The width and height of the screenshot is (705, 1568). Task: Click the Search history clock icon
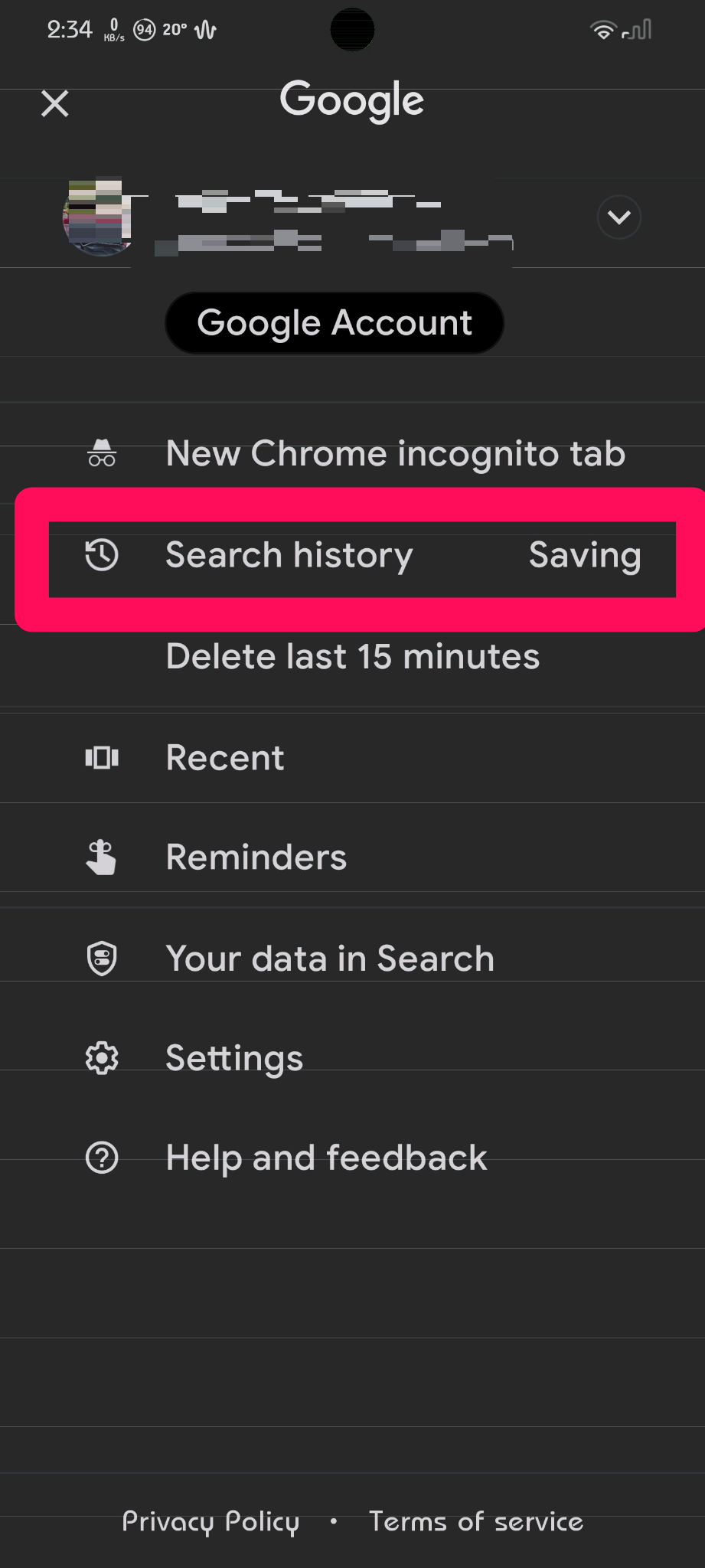(x=101, y=556)
